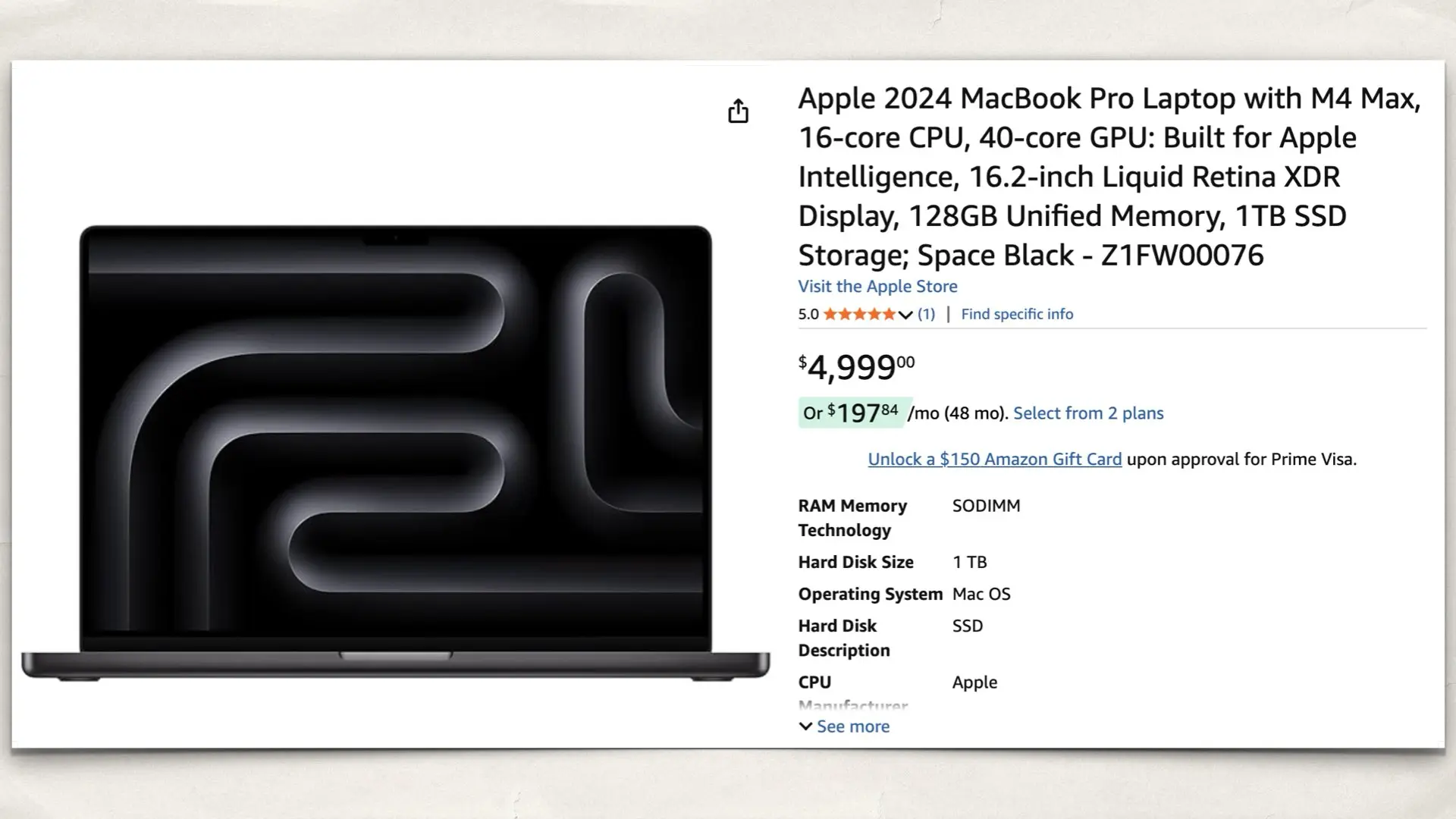The width and height of the screenshot is (1456, 819).
Task: Click the 5.0 rating value
Action: [807, 314]
